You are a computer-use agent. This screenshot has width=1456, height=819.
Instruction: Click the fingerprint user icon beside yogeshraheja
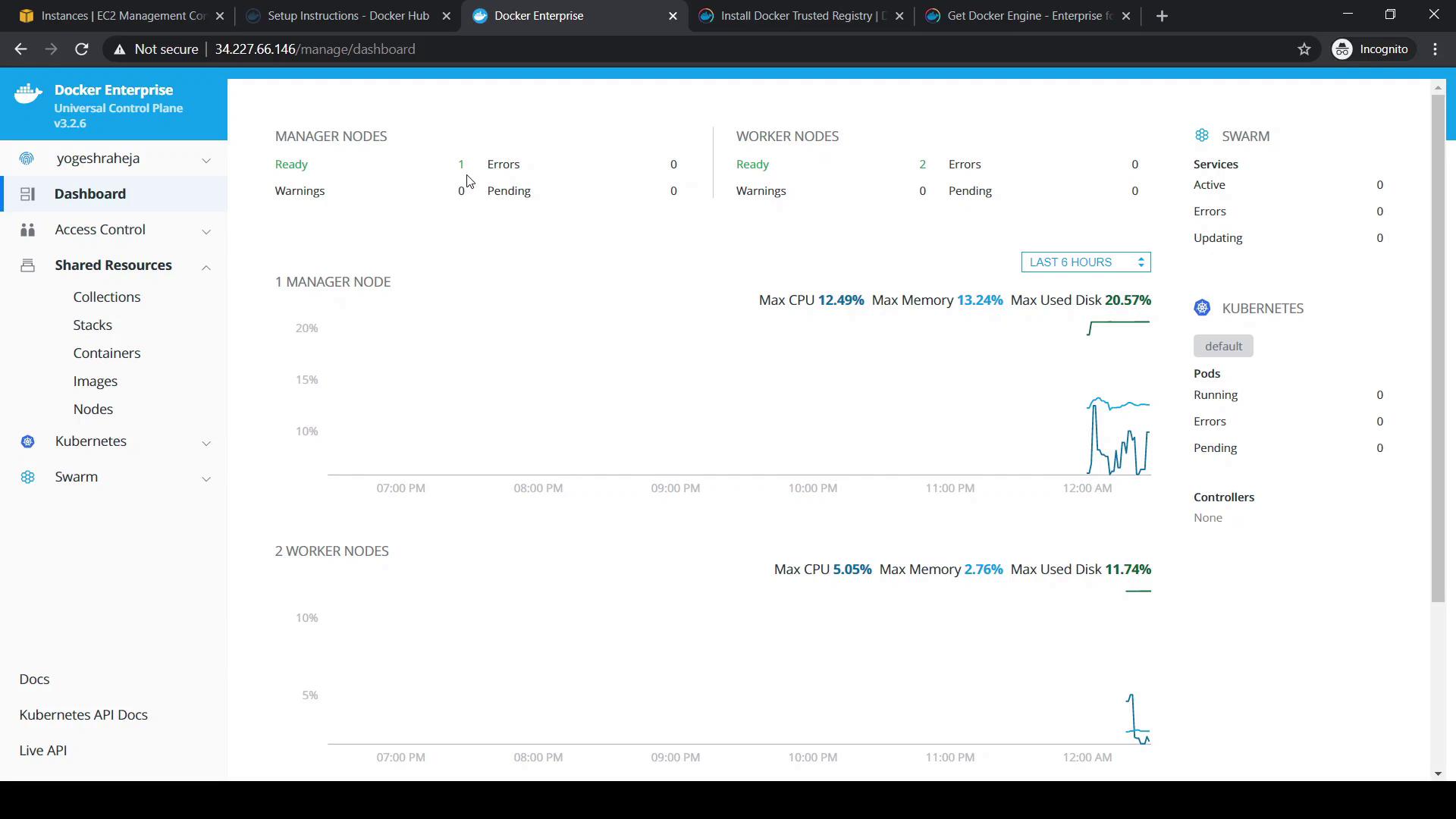tap(27, 158)
